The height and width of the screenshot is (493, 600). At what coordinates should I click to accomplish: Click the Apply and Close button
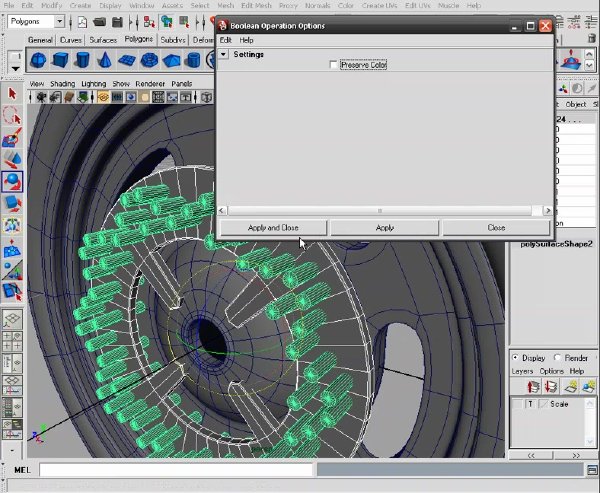(273, 228)
